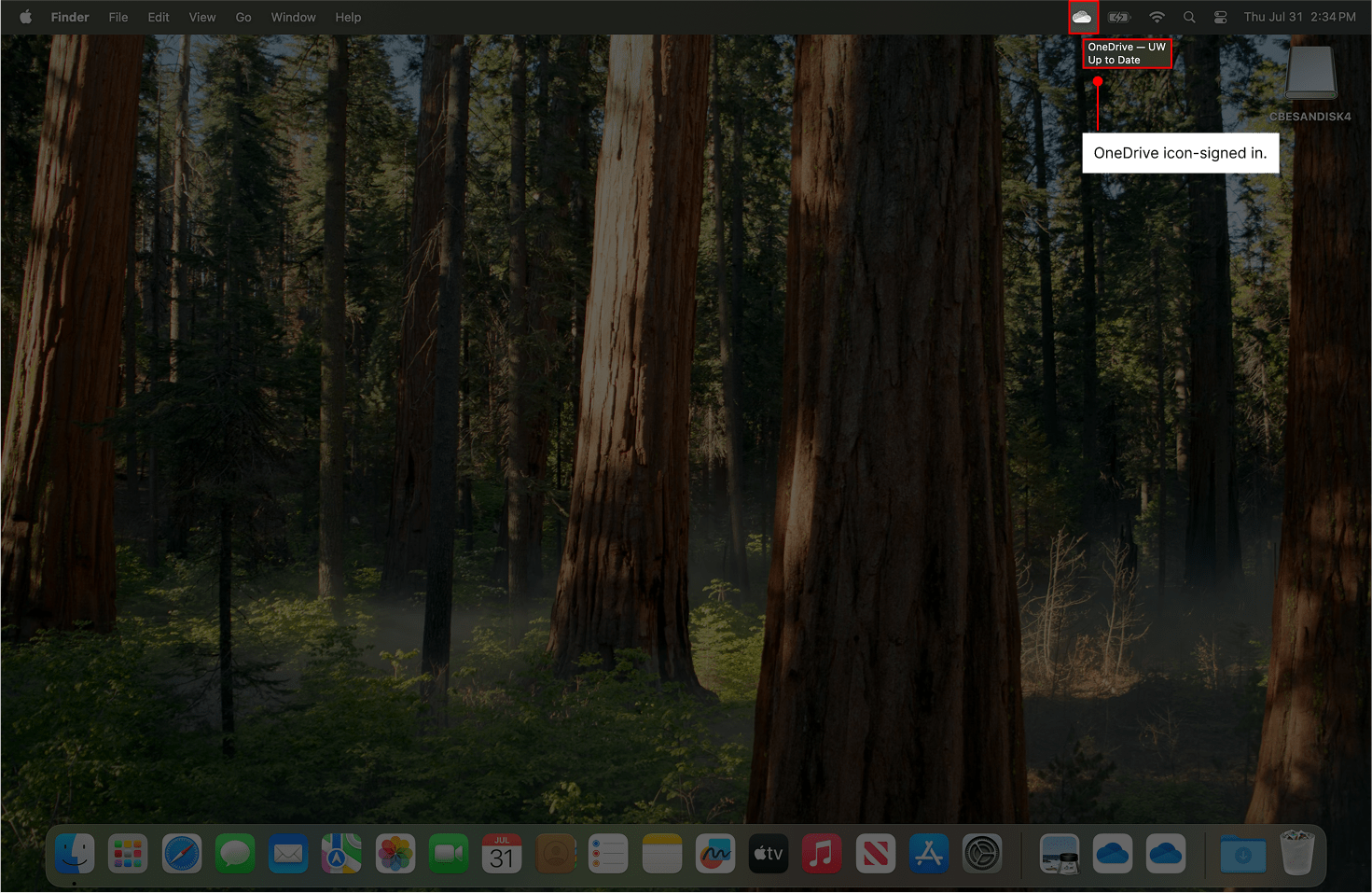This screenshot has height=893, width=1372.
Task: Open the Go menu
Action: pos(243,17)
